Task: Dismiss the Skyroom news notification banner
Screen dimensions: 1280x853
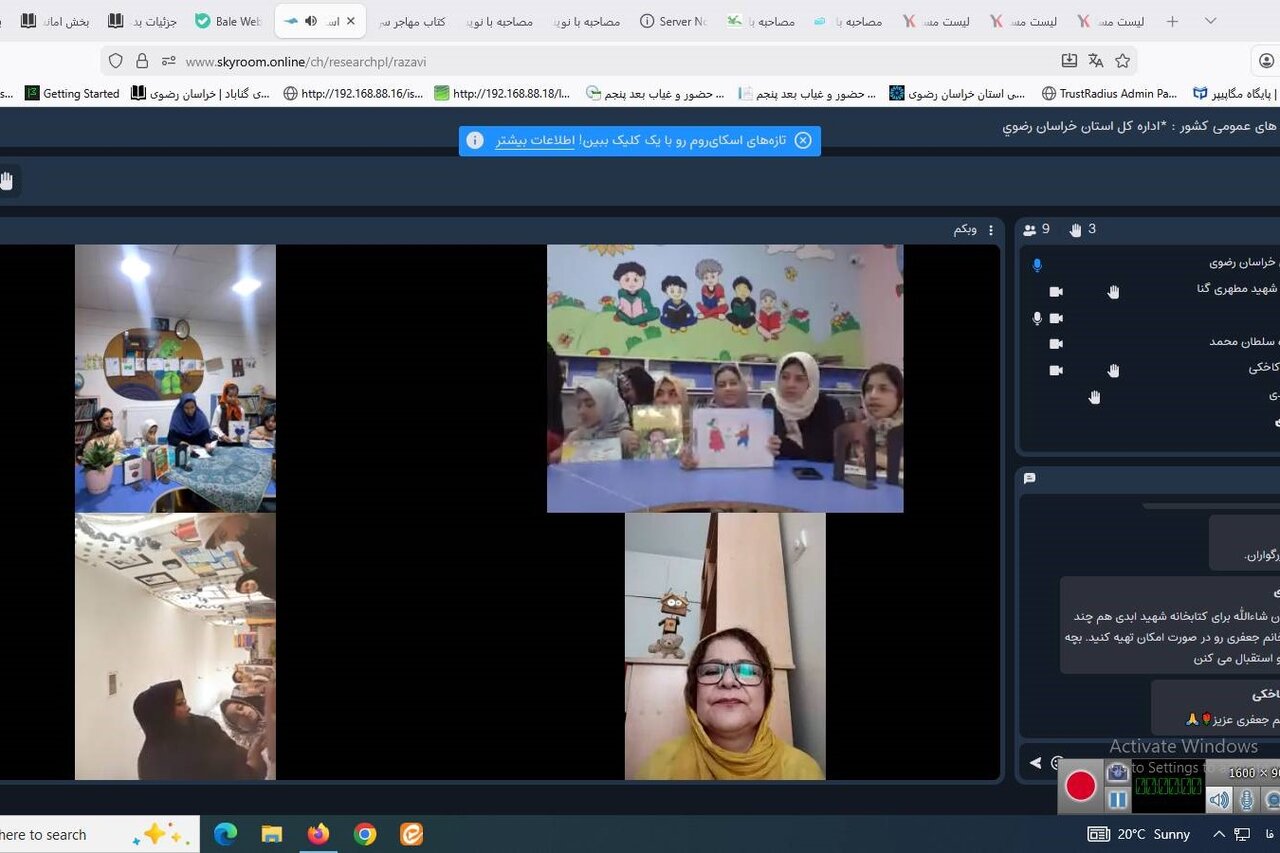Action: [x=803, y=141]
